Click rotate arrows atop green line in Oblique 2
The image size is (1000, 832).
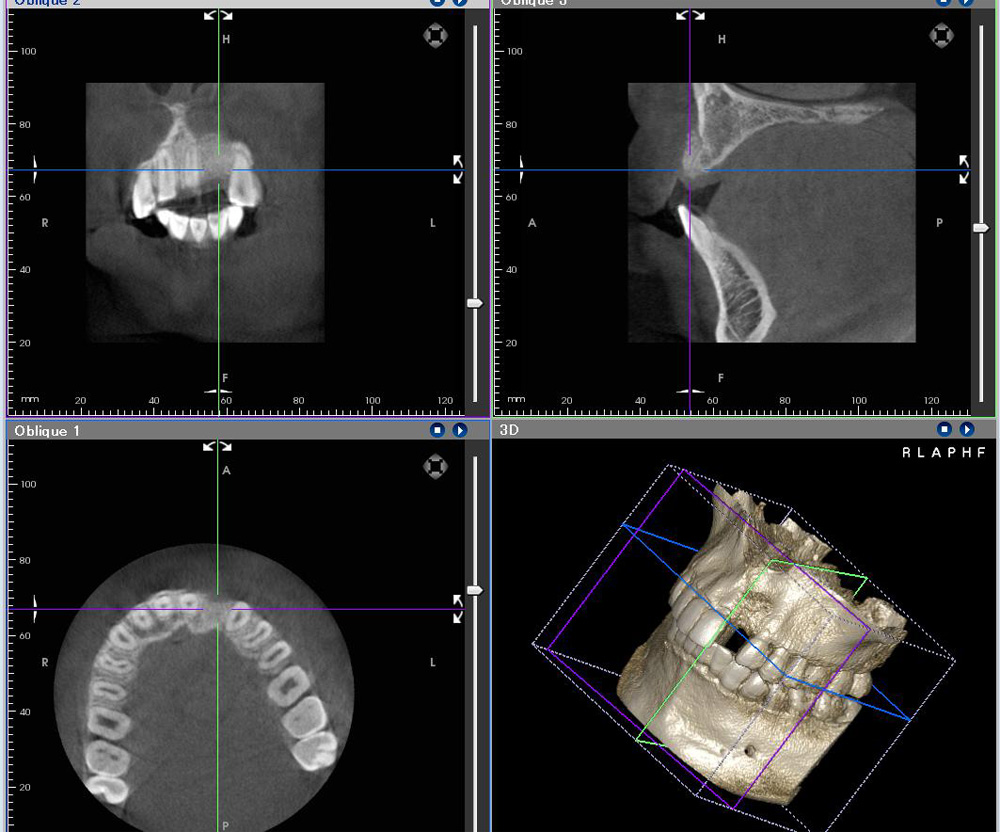point(218,15)
